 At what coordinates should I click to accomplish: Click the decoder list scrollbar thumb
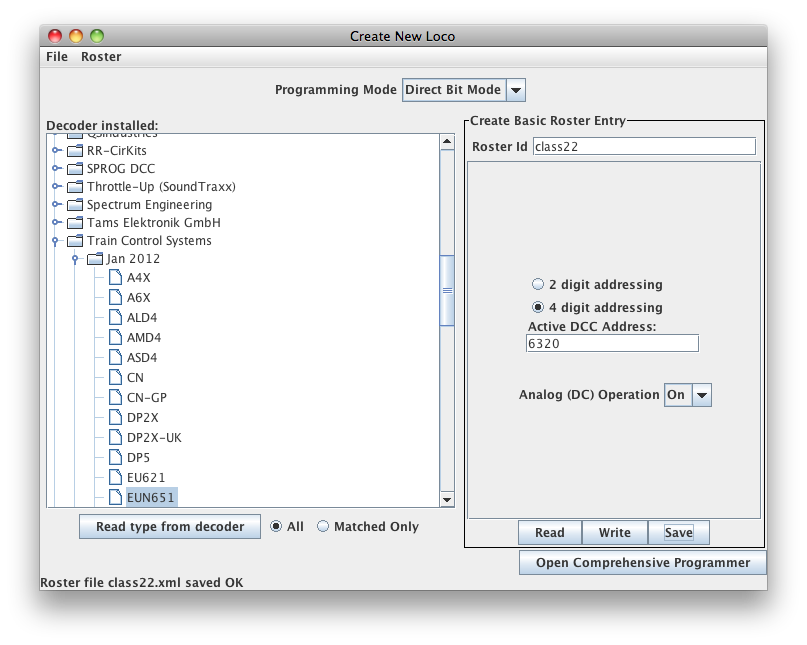click(447, 291)
